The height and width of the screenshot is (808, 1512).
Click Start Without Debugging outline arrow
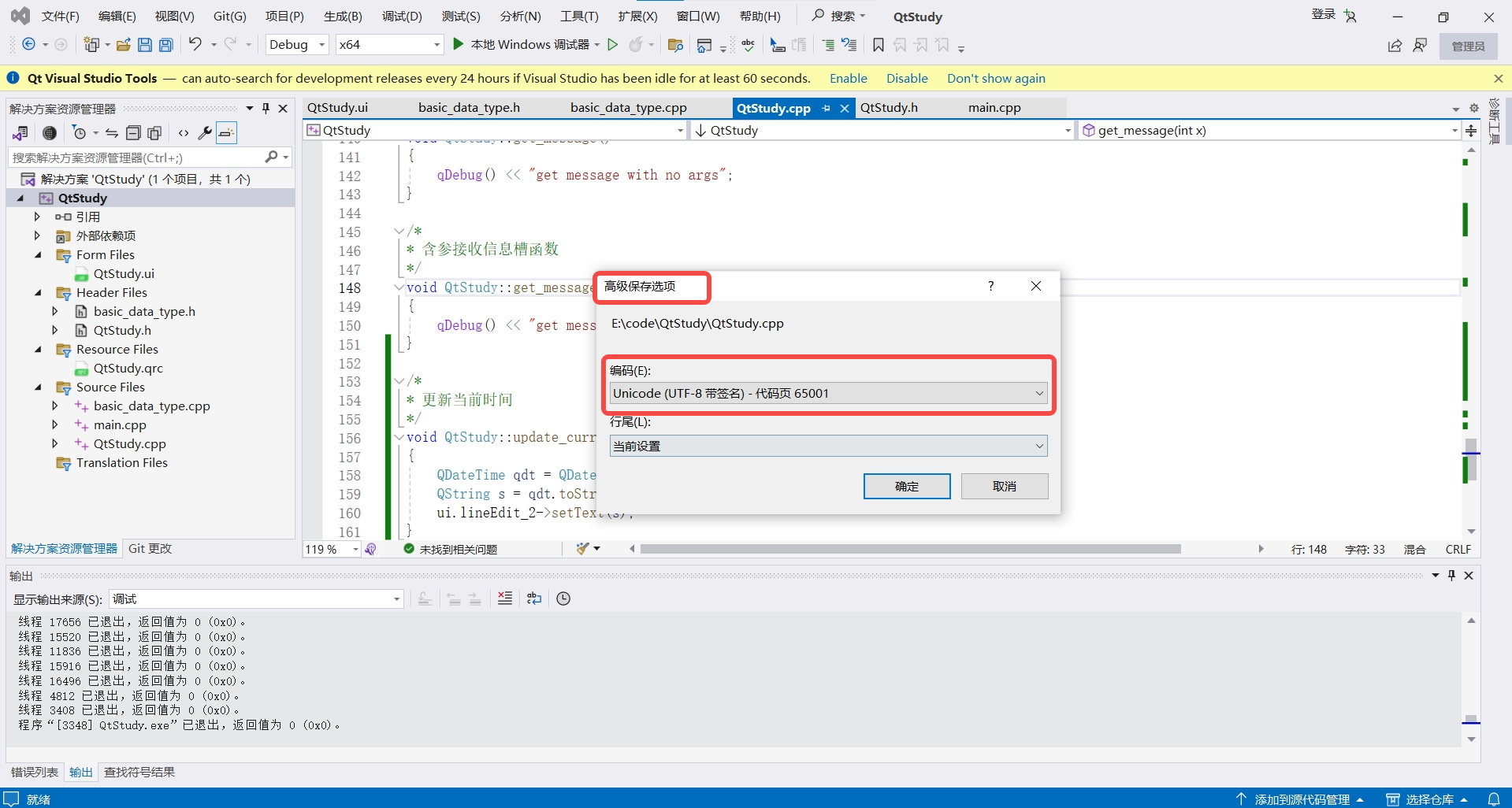click(612, 45)
